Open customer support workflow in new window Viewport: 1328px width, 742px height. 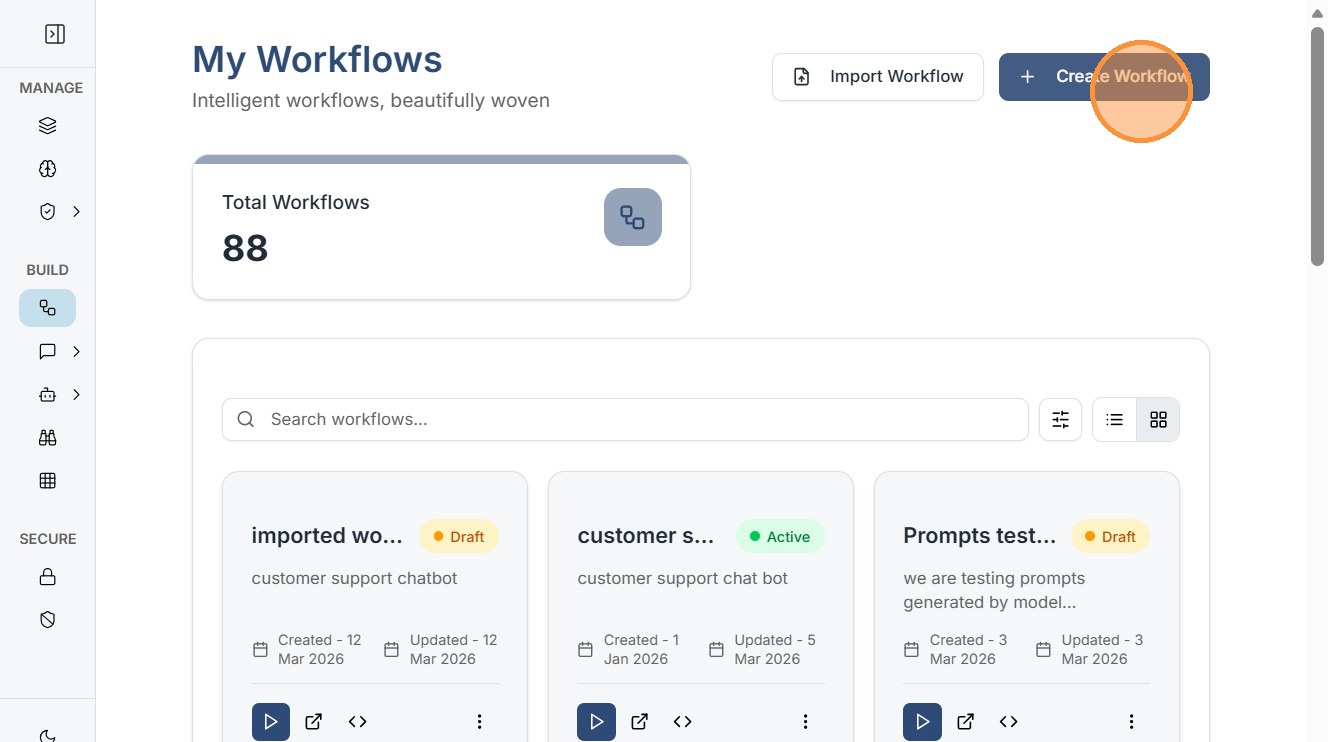[x=640, y=722]
